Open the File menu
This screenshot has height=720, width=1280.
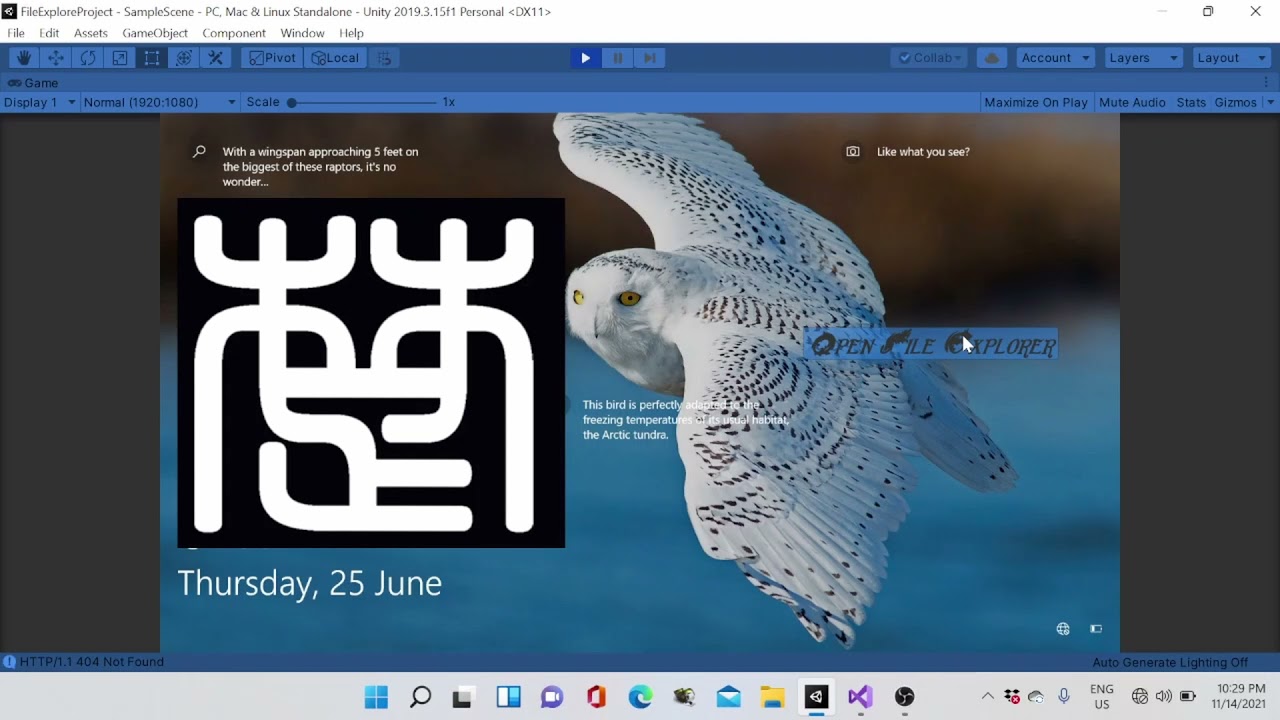pos(16,33)
